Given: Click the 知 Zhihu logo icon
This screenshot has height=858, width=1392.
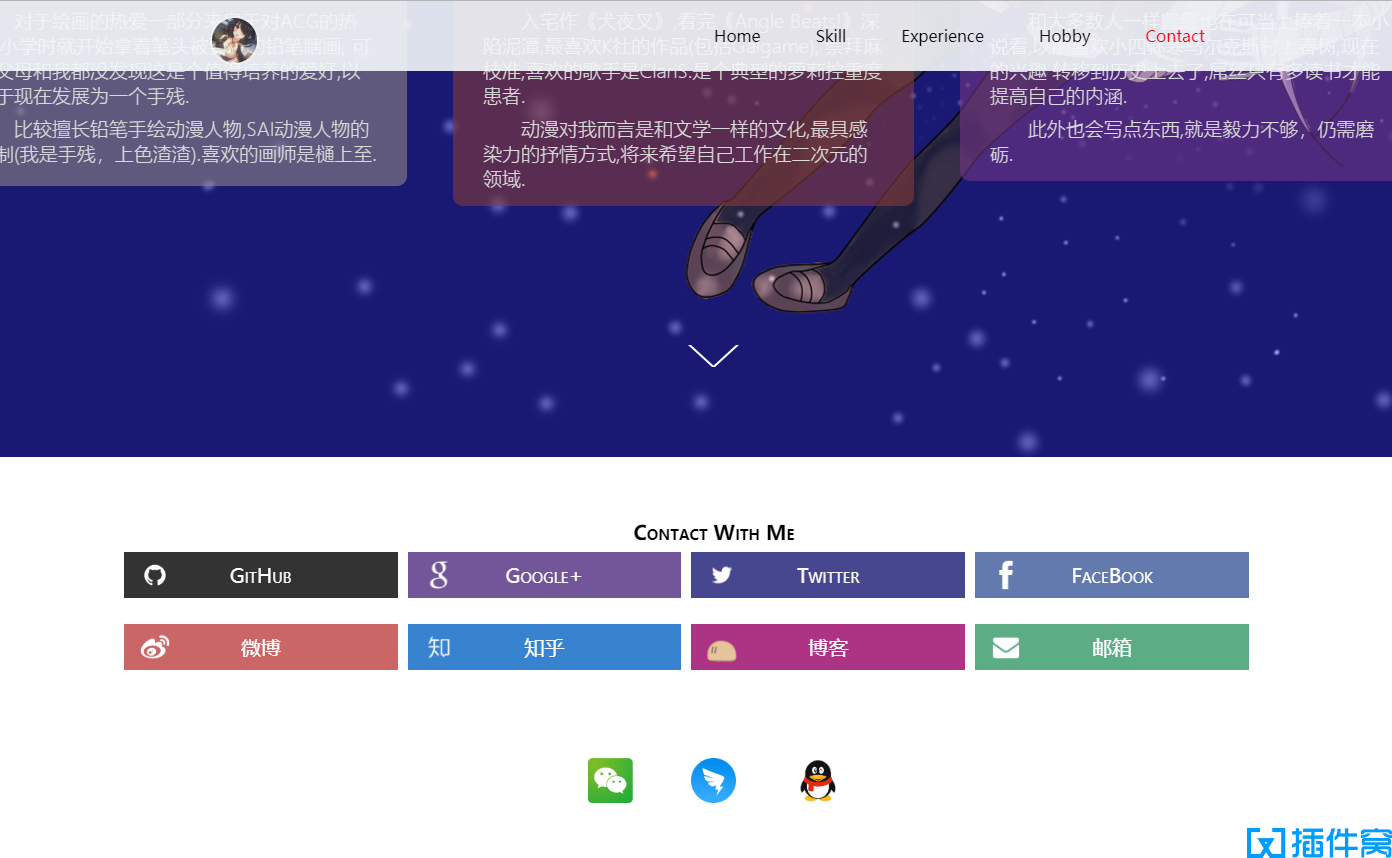Looking at the screenshot, I should [x=439, y=647].
